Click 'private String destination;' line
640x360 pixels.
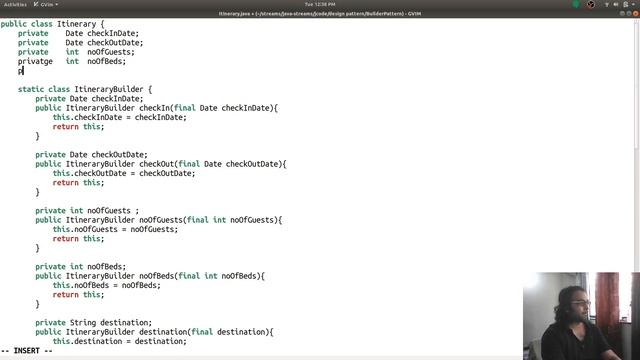point(93,323)
